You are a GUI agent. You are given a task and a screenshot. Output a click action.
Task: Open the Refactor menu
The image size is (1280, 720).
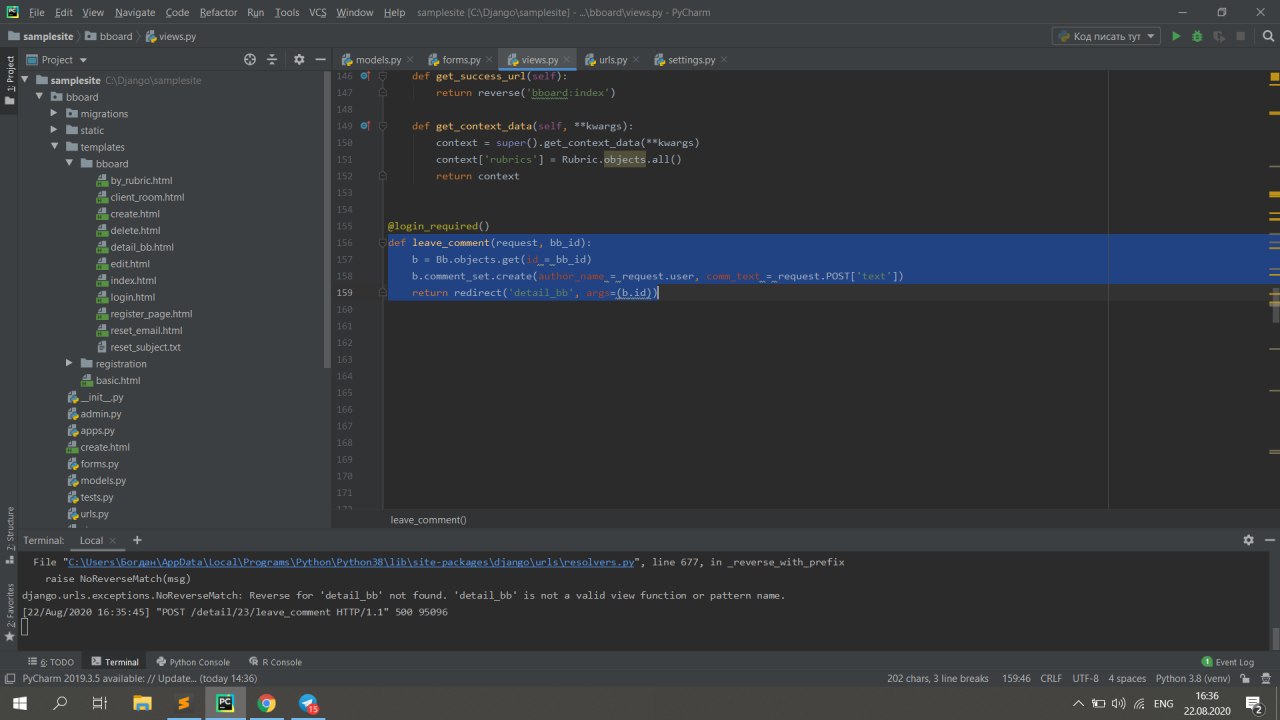[218, 12]
